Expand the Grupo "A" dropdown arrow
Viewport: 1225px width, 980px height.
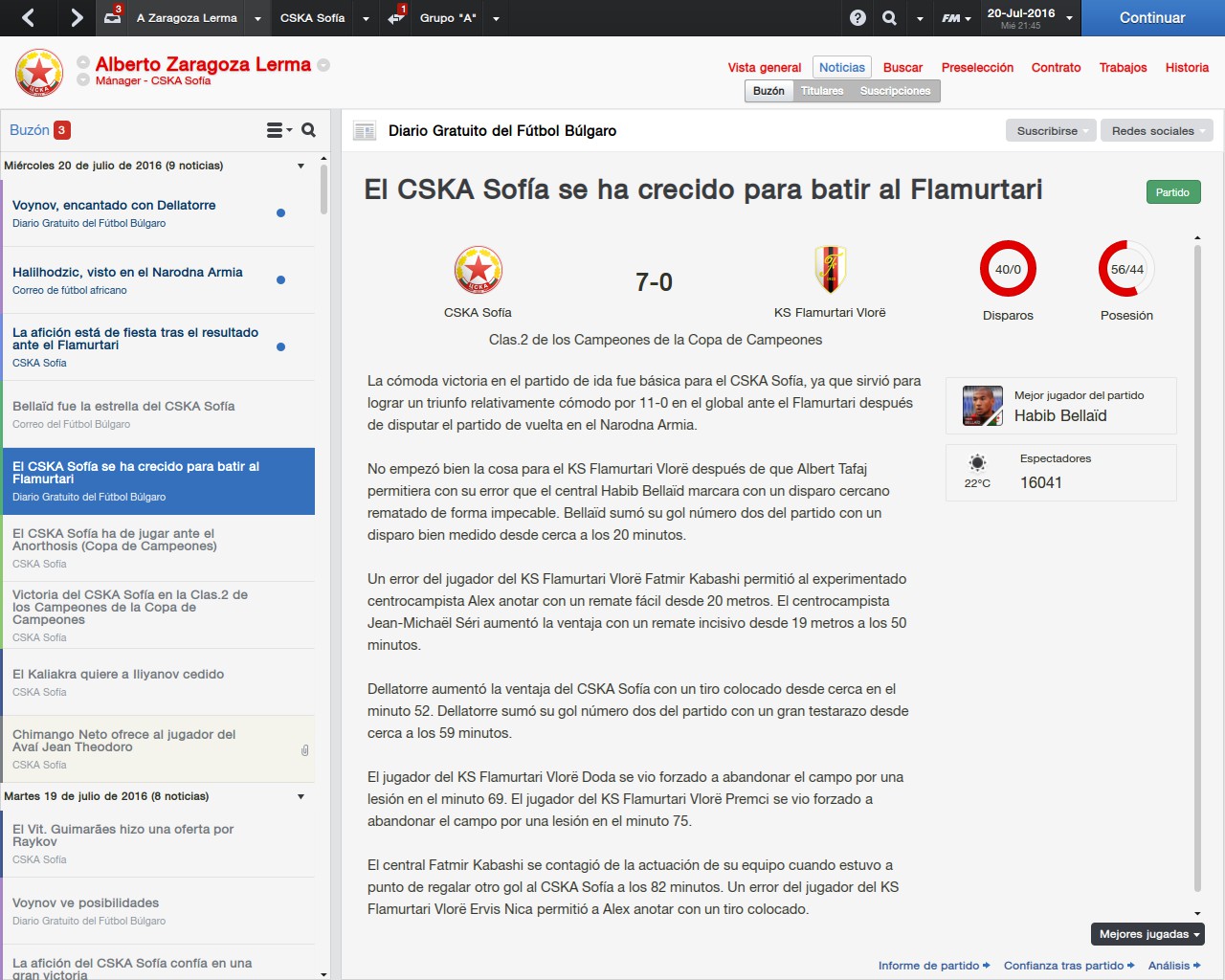tap(496, 18)
